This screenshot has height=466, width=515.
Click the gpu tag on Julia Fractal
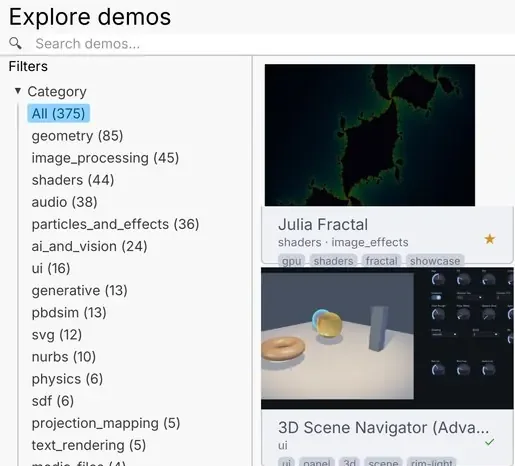coord(291,261)
